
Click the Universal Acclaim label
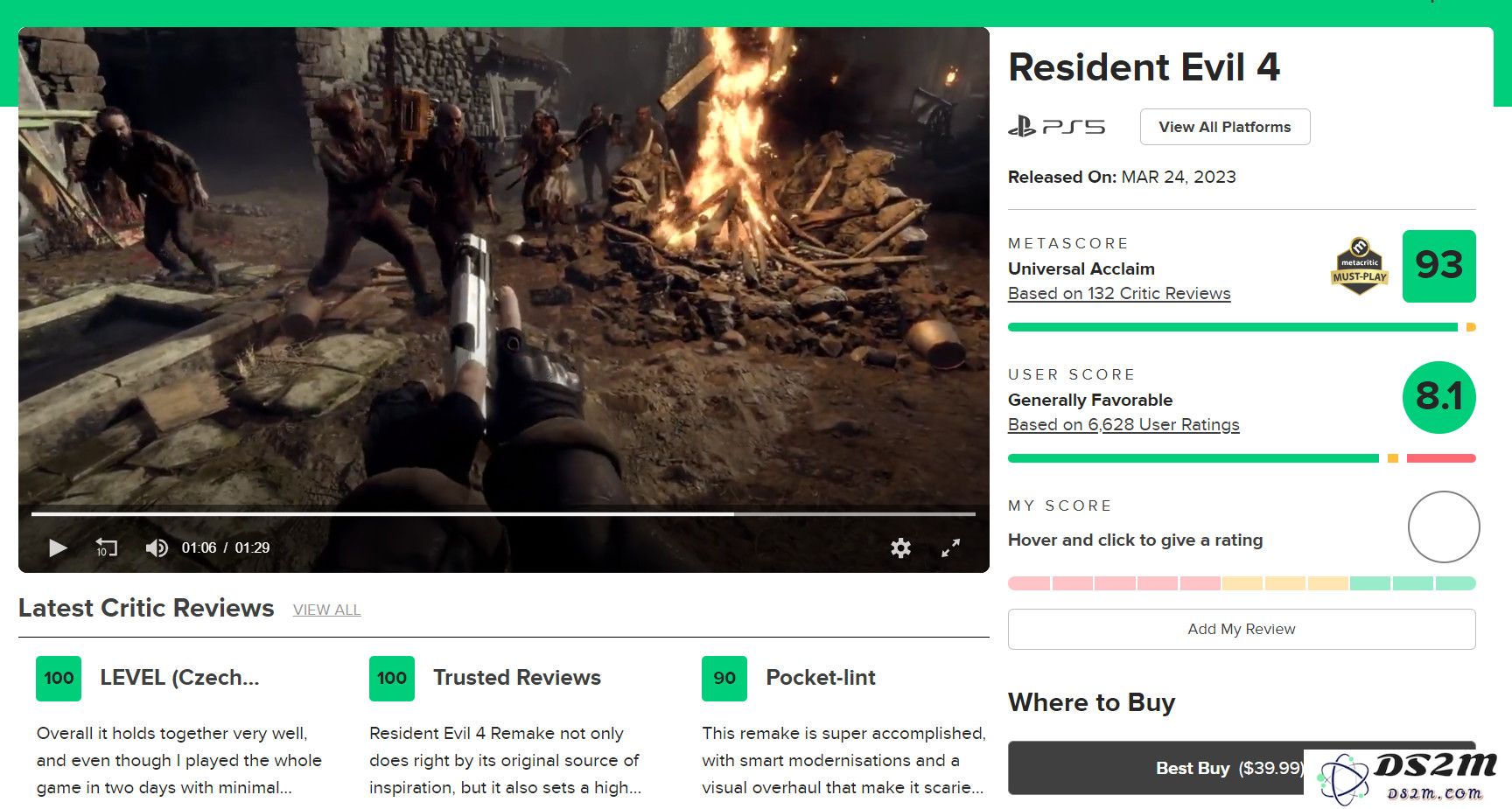(x=1081, y=269)
